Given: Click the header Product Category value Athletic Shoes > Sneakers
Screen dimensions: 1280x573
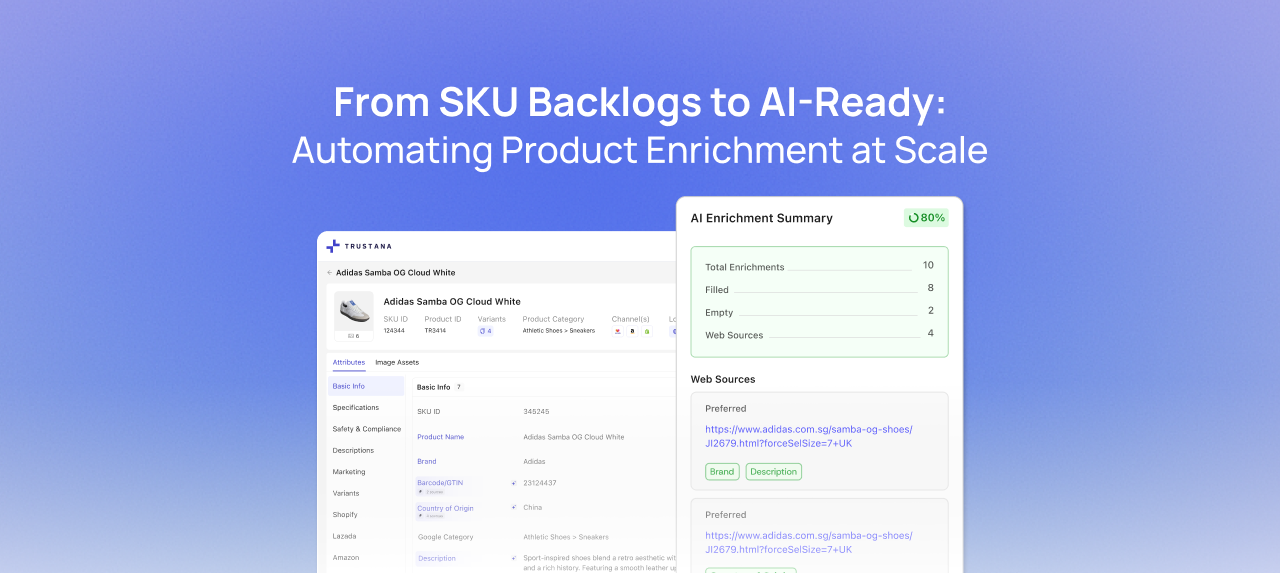Looking at the screenshot, I should point(559,331).
